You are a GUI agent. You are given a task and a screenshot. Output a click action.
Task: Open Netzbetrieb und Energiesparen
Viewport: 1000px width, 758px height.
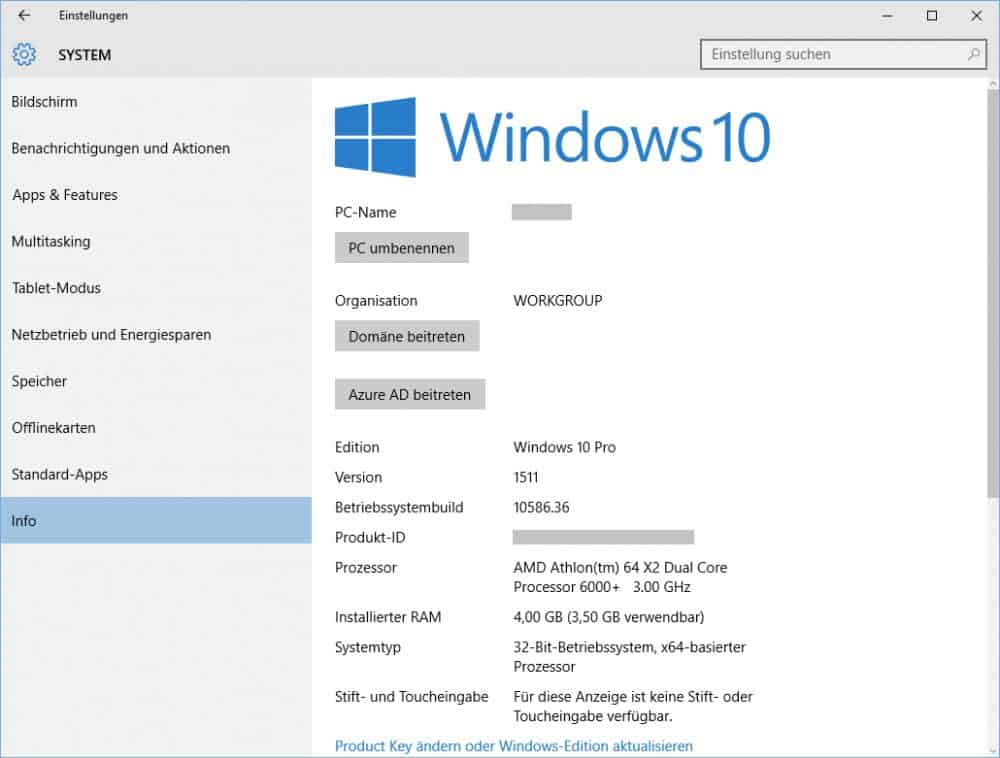[156, 335]
